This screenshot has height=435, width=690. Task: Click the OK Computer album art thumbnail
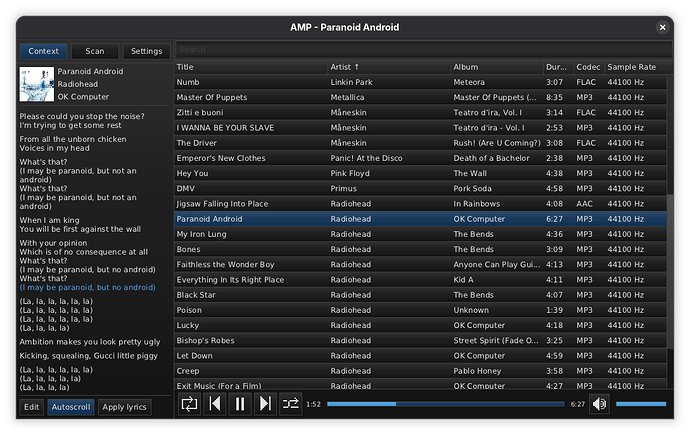click(x=37, y=84)
